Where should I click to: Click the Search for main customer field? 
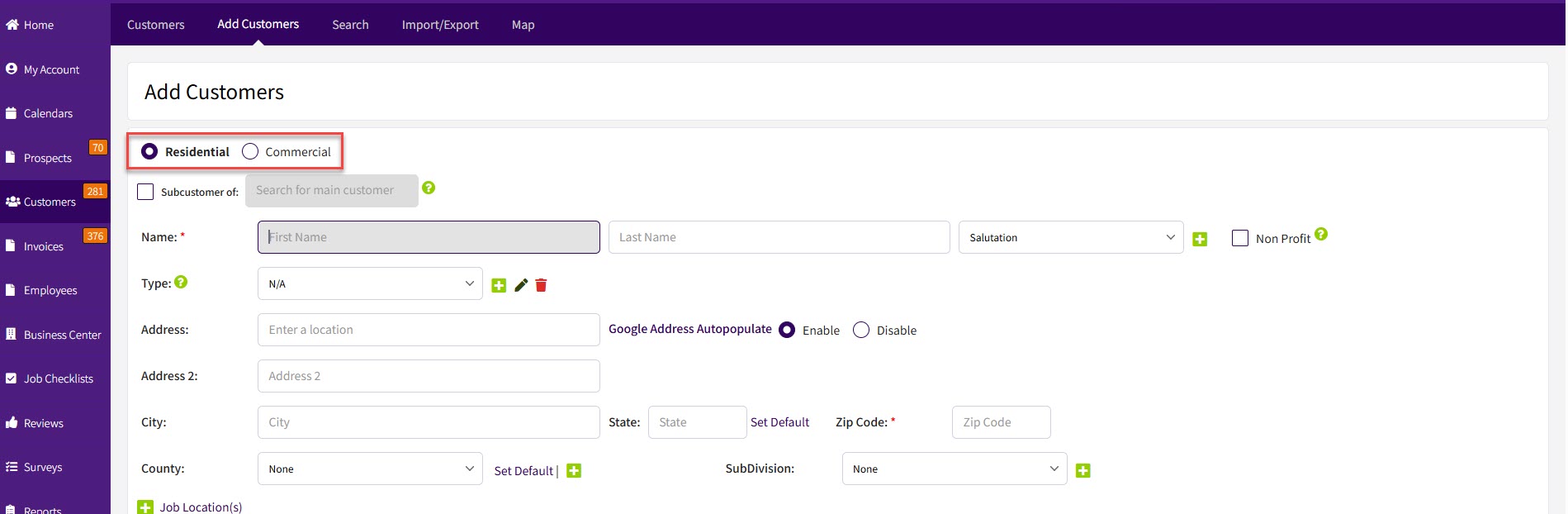tap(332, 191)
